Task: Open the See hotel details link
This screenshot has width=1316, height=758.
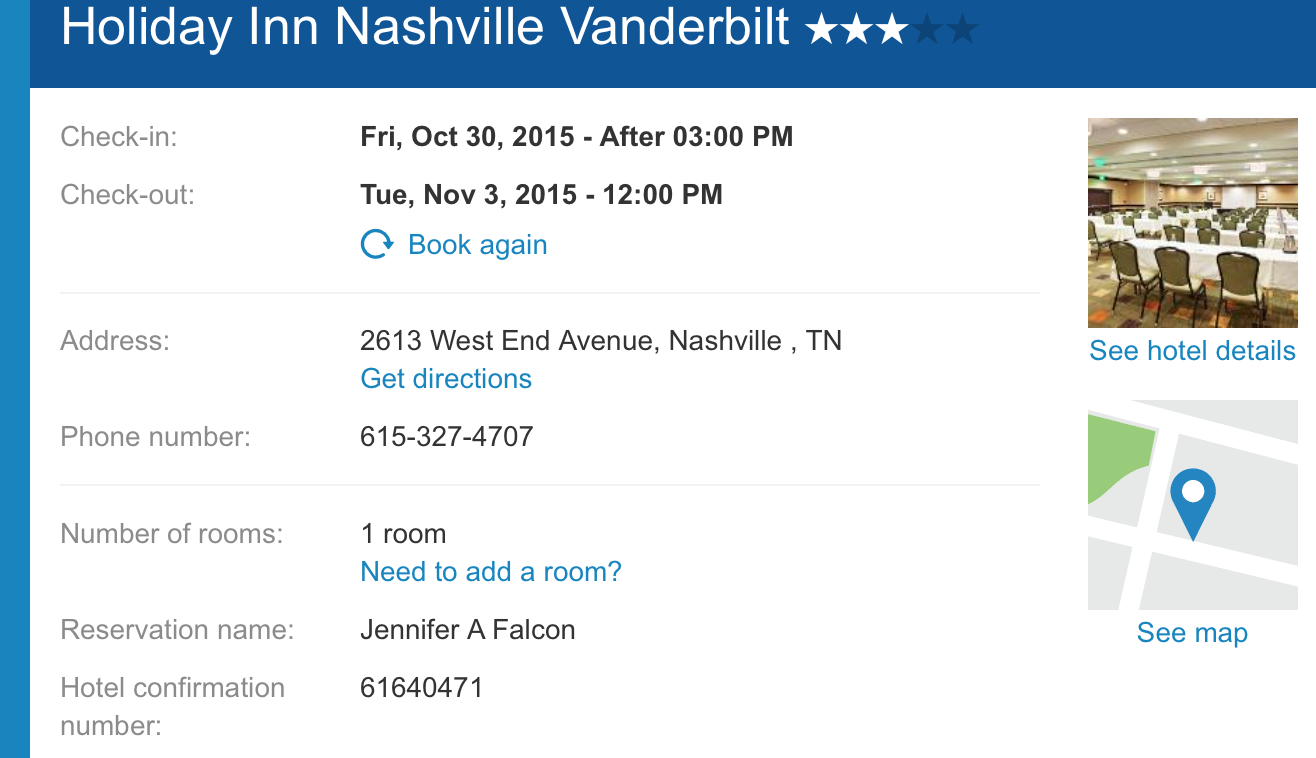Action: 1192,351
